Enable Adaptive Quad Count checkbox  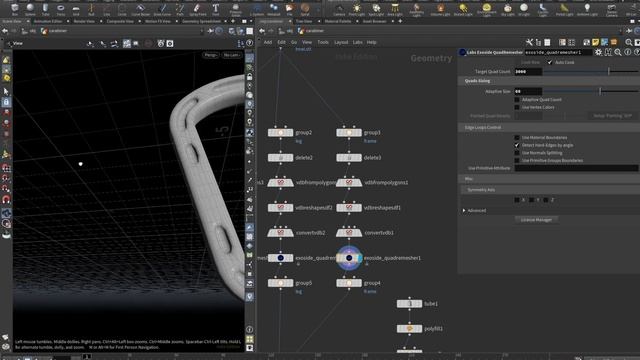click(x=517, y=100)
